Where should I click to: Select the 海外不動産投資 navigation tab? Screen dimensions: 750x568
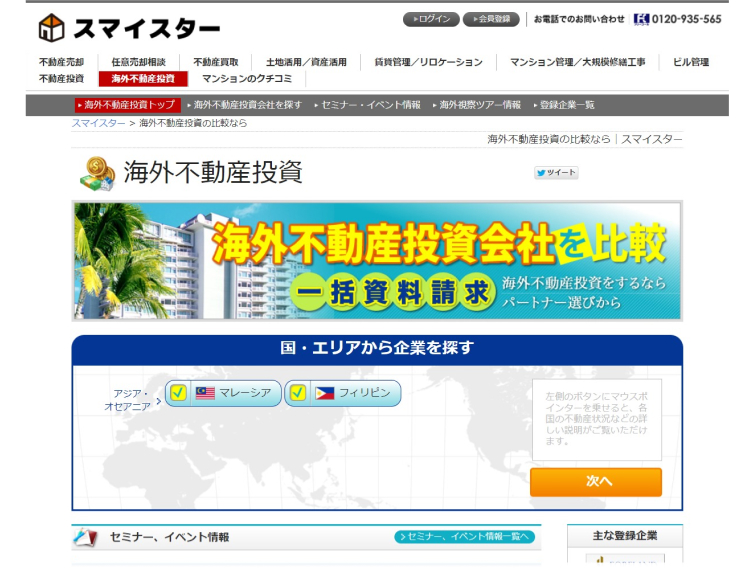[143, 78]
